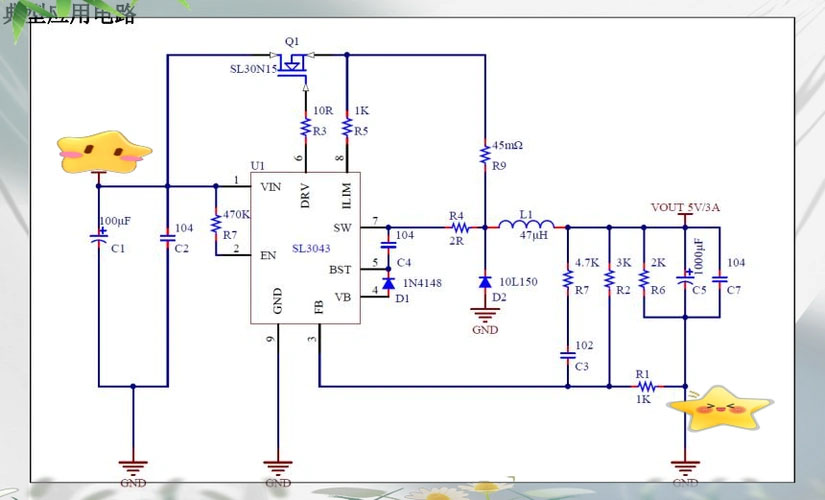Select the 'VOUT 5V/3A' output label
825x500 pixels.
(x=685, y=207)
